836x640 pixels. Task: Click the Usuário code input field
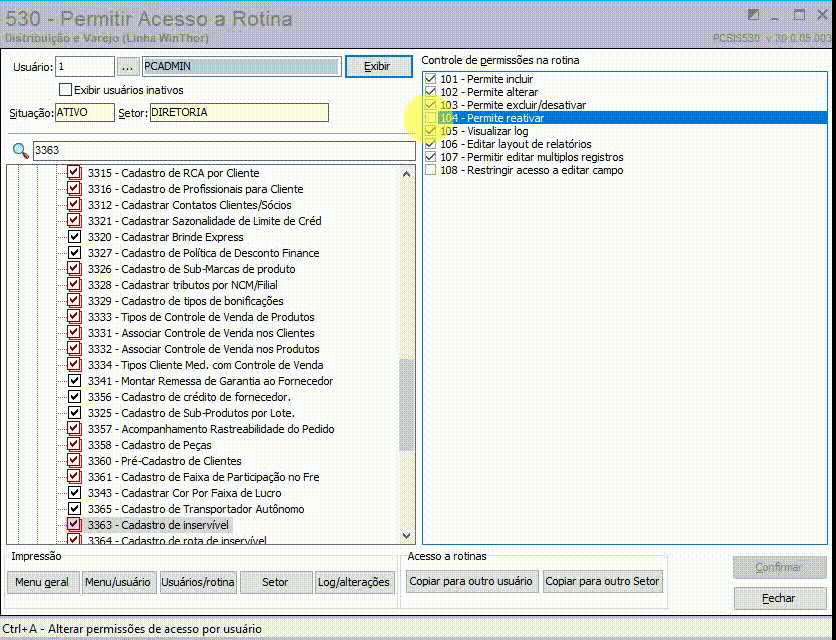tap(85, 67)
